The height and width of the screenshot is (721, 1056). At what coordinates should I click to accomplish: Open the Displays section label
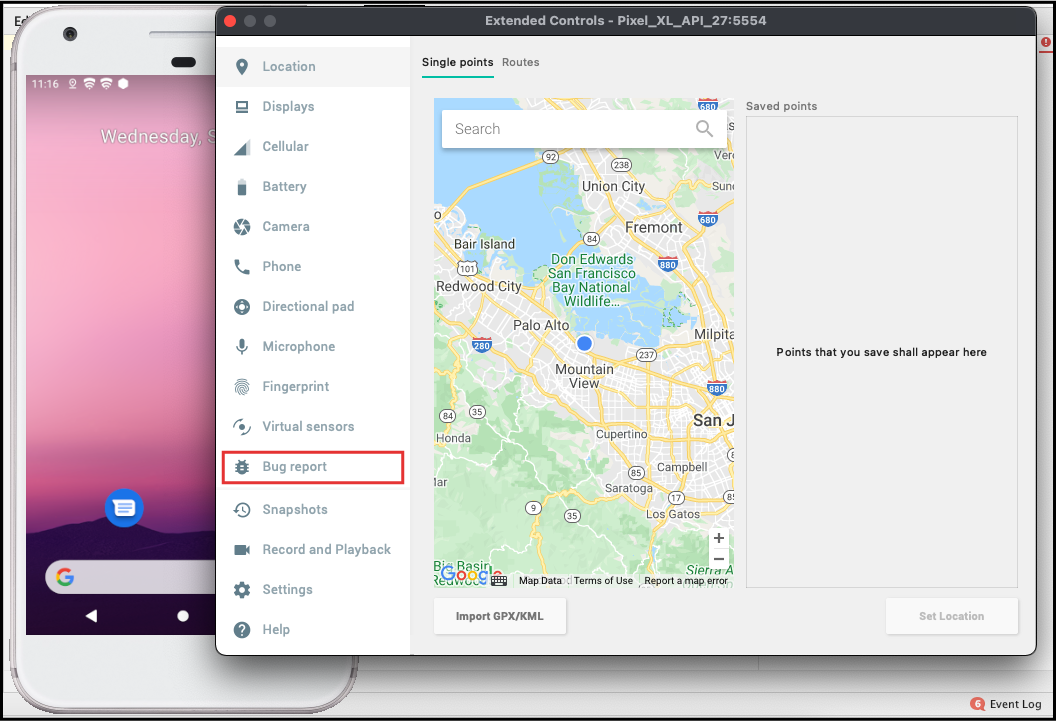(x=288, y=106)
